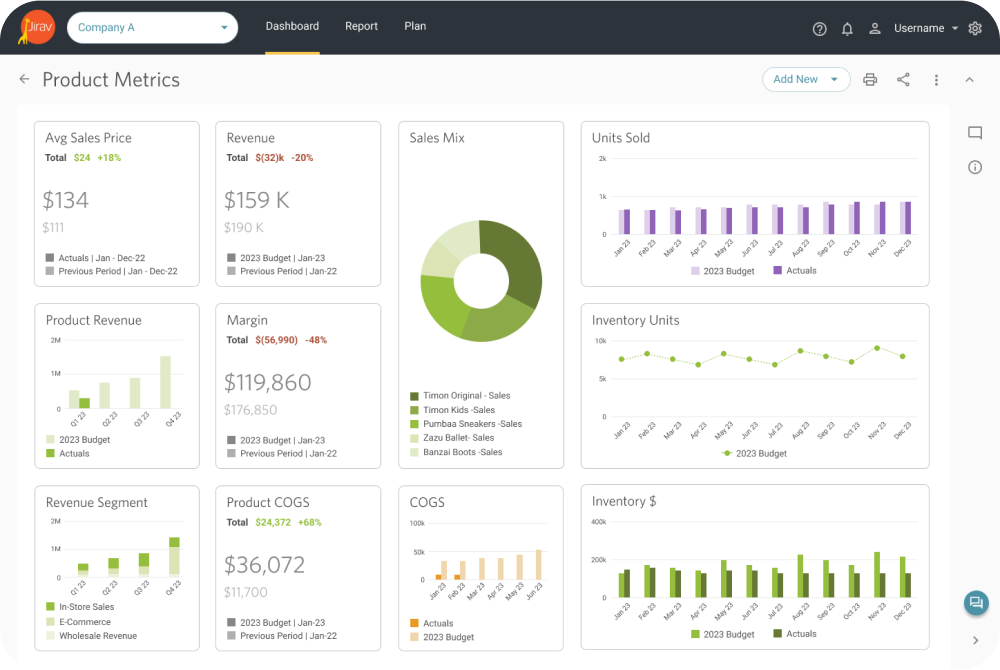The width and height of the screenshot is (1000, 670).
Task: Open live chat with the bottom-right bubble
Action: [976, 603]
